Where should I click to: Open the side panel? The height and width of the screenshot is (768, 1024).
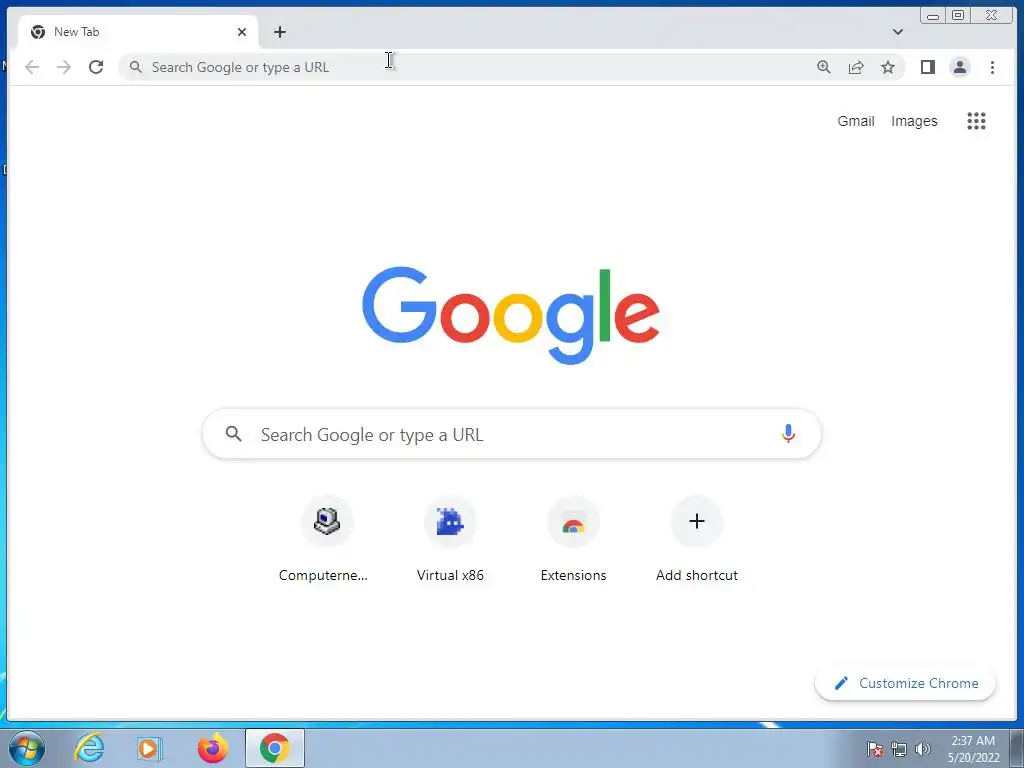click(x=927, y=67)
